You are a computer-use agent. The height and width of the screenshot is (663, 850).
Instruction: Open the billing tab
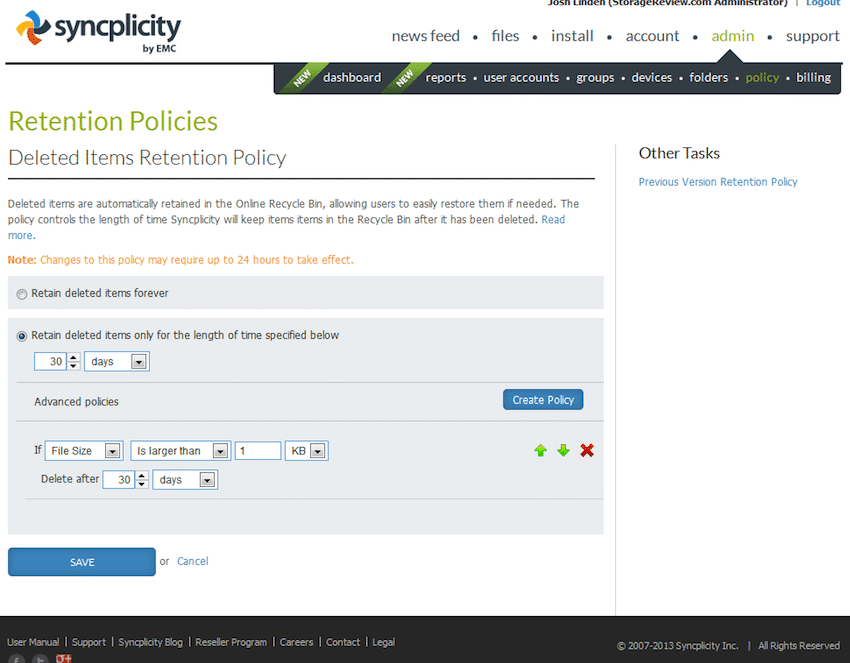[813, 78]
